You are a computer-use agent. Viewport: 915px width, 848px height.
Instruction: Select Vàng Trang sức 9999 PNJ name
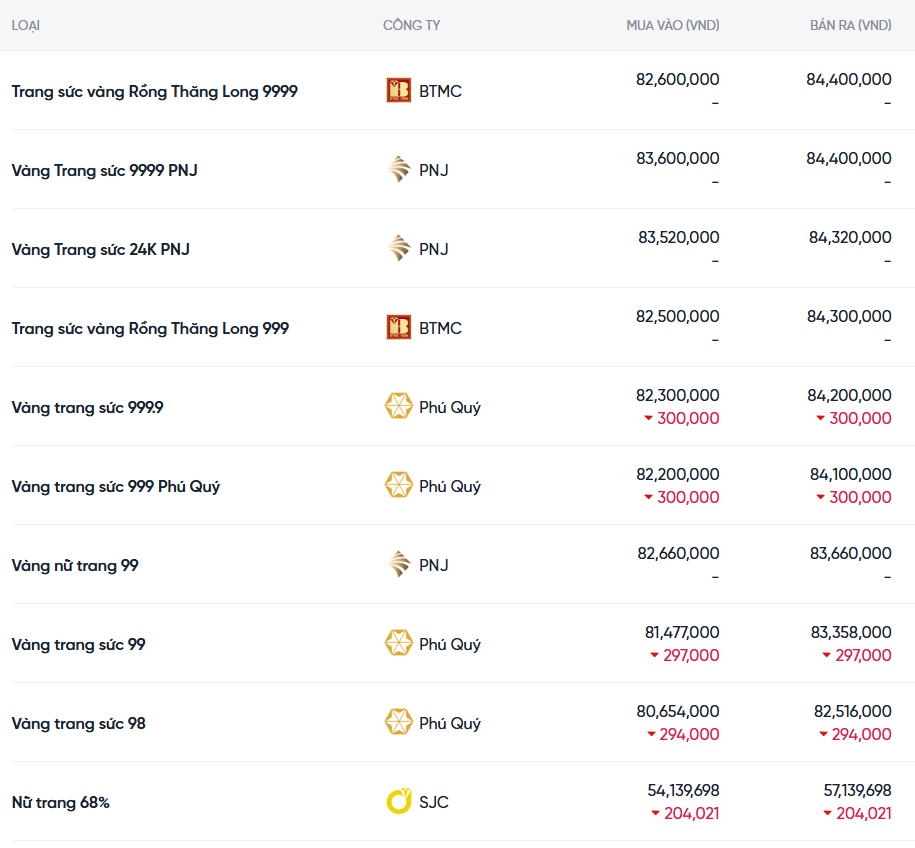coord(104,170)
